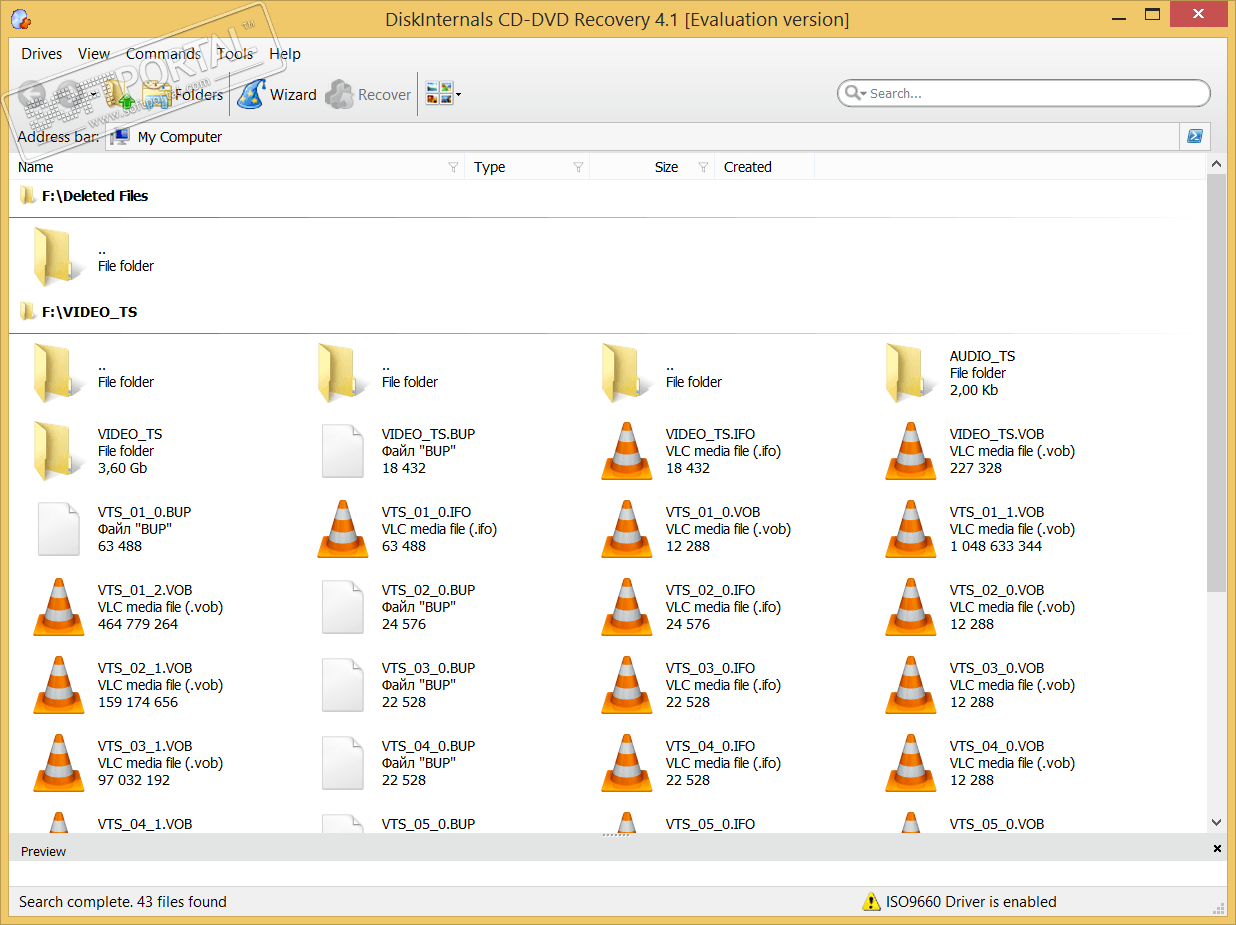Click the Preview panel title bar
The image size is (1236, 925).
pyautogui.click(x=618, y=850)
